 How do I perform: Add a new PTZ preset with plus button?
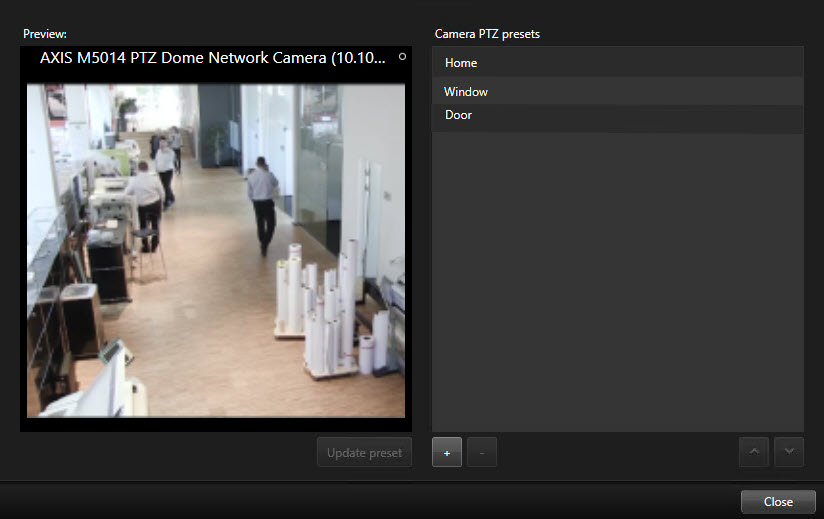click(x=446, y=453)
